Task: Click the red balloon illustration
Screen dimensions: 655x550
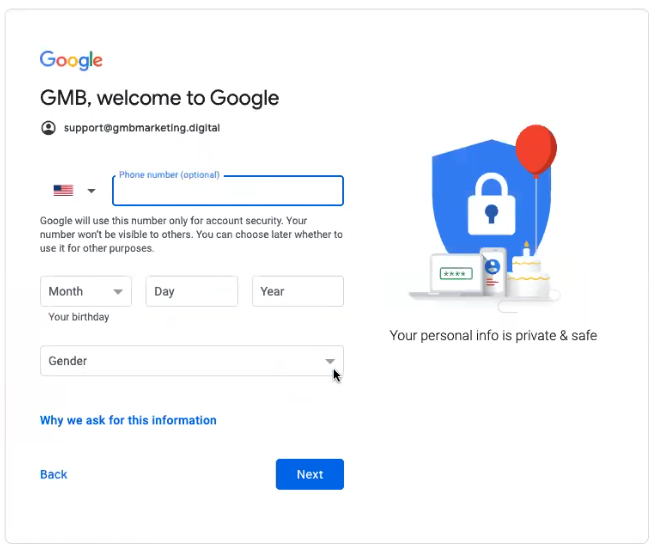Action: click(536, 151)
